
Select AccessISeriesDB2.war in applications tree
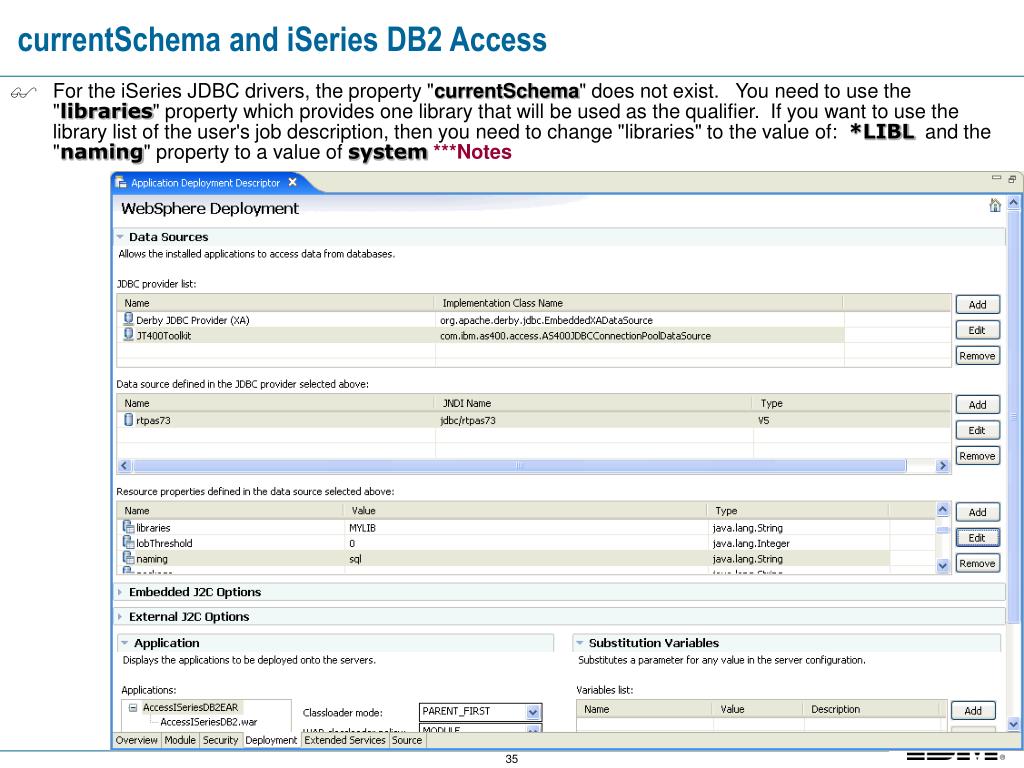pos(208,722)
